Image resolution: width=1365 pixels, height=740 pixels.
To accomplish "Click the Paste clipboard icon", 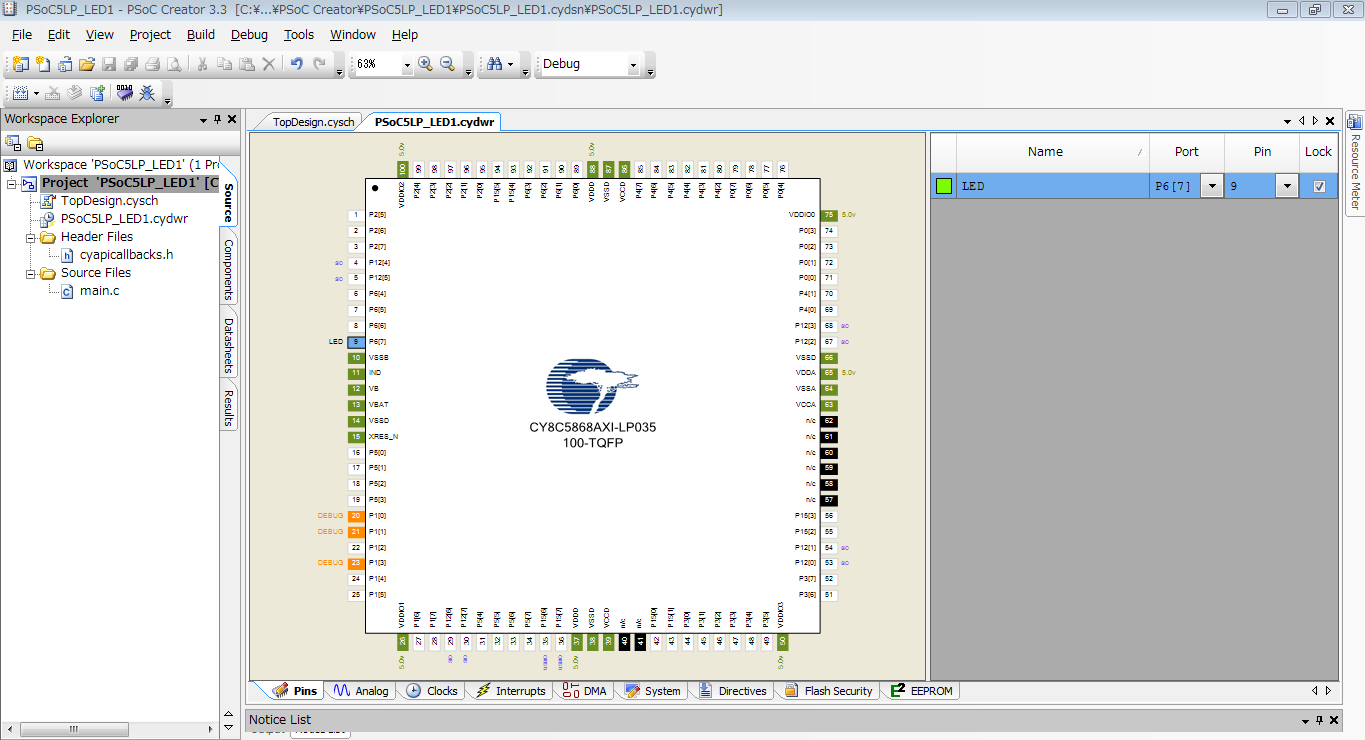I will point(246,64).
